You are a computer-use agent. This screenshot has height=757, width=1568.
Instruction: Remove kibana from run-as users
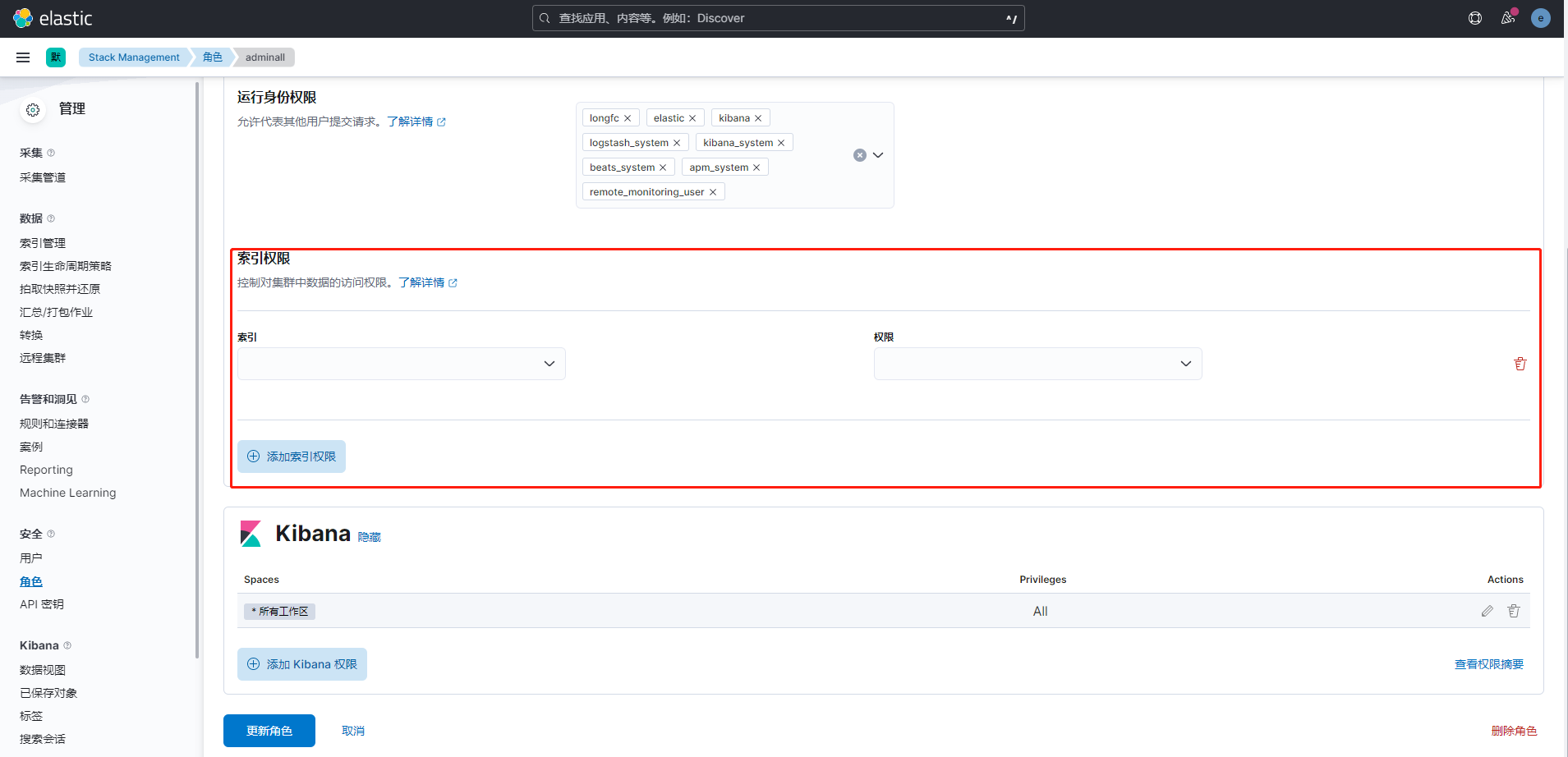[758, 118]
